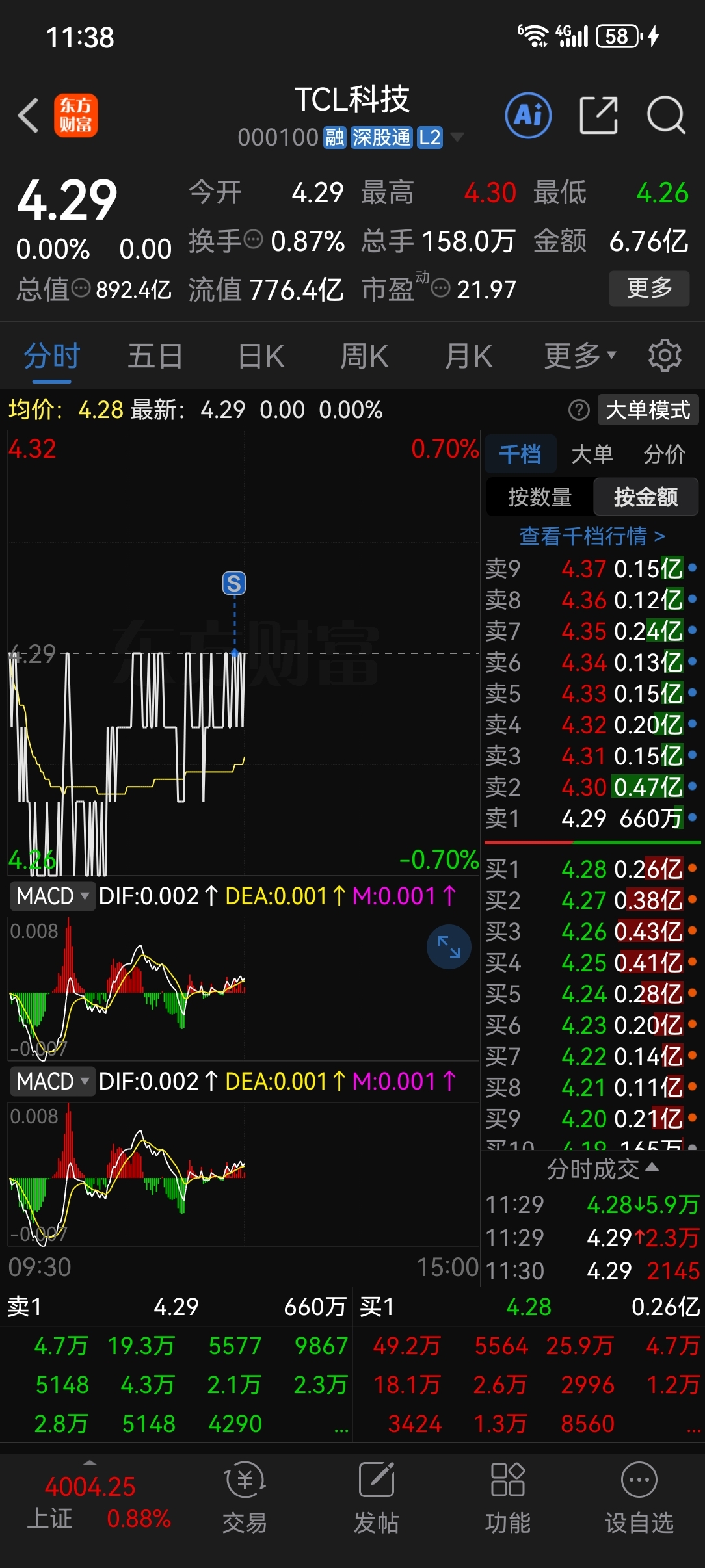
Task: Toggle 大单模式
Action: [647, 410]
